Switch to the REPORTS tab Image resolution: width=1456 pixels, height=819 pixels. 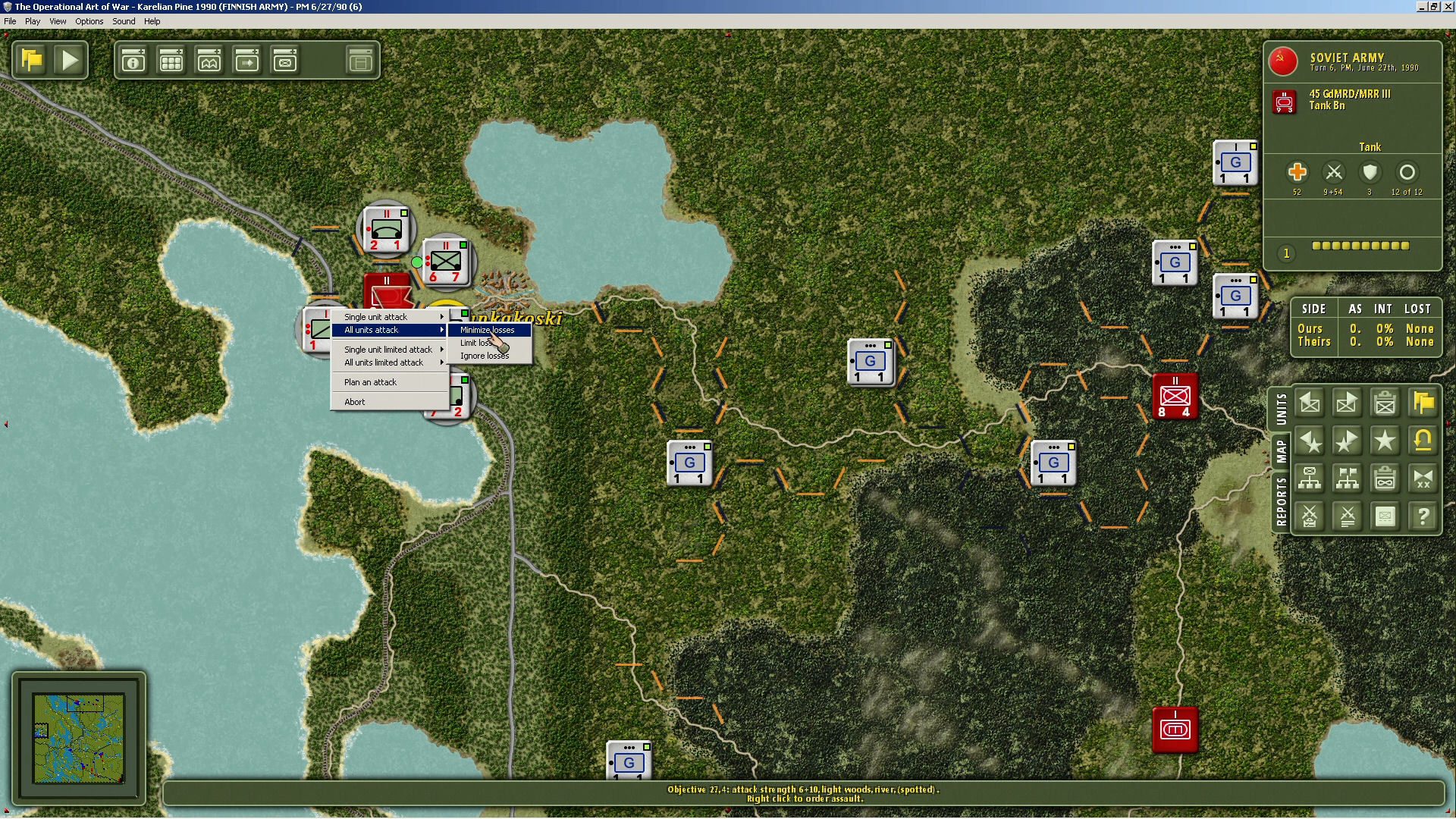point(1281,501)
